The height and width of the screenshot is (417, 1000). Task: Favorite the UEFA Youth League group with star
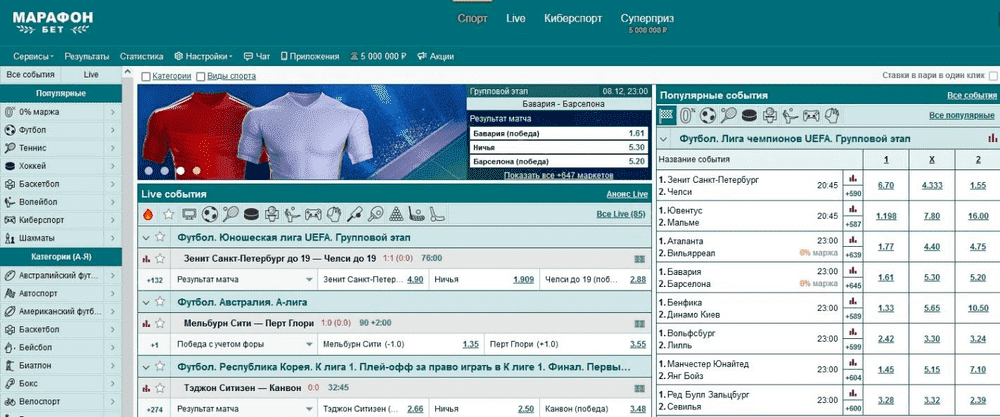(x=162, y=238)
